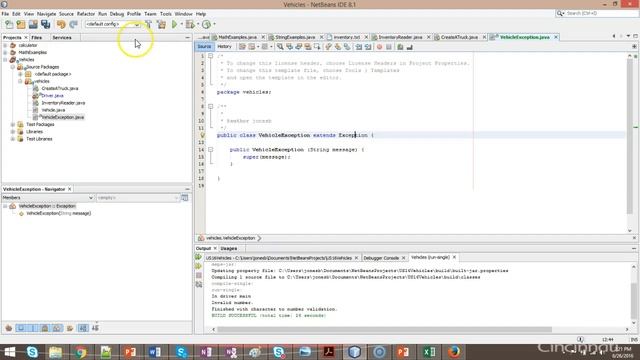The width and height of the screenshot is (640, 360).
Task: Open the Windows Start button
Action: pos(9,352)
